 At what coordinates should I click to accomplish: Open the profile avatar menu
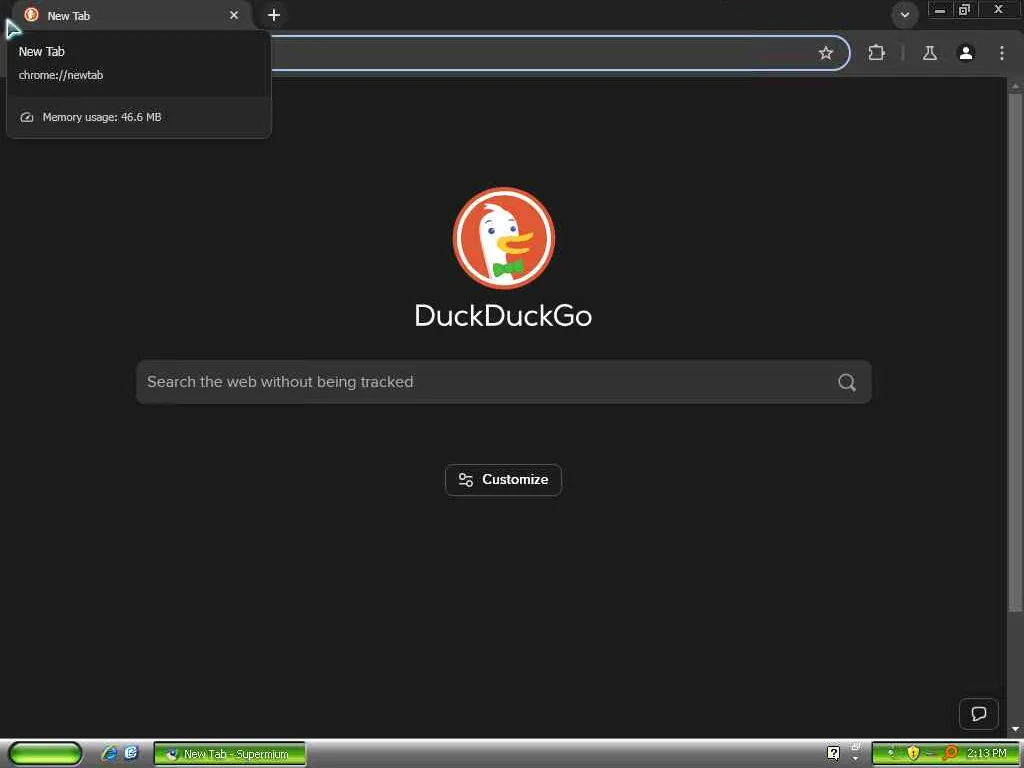click(x=966, y=53)
